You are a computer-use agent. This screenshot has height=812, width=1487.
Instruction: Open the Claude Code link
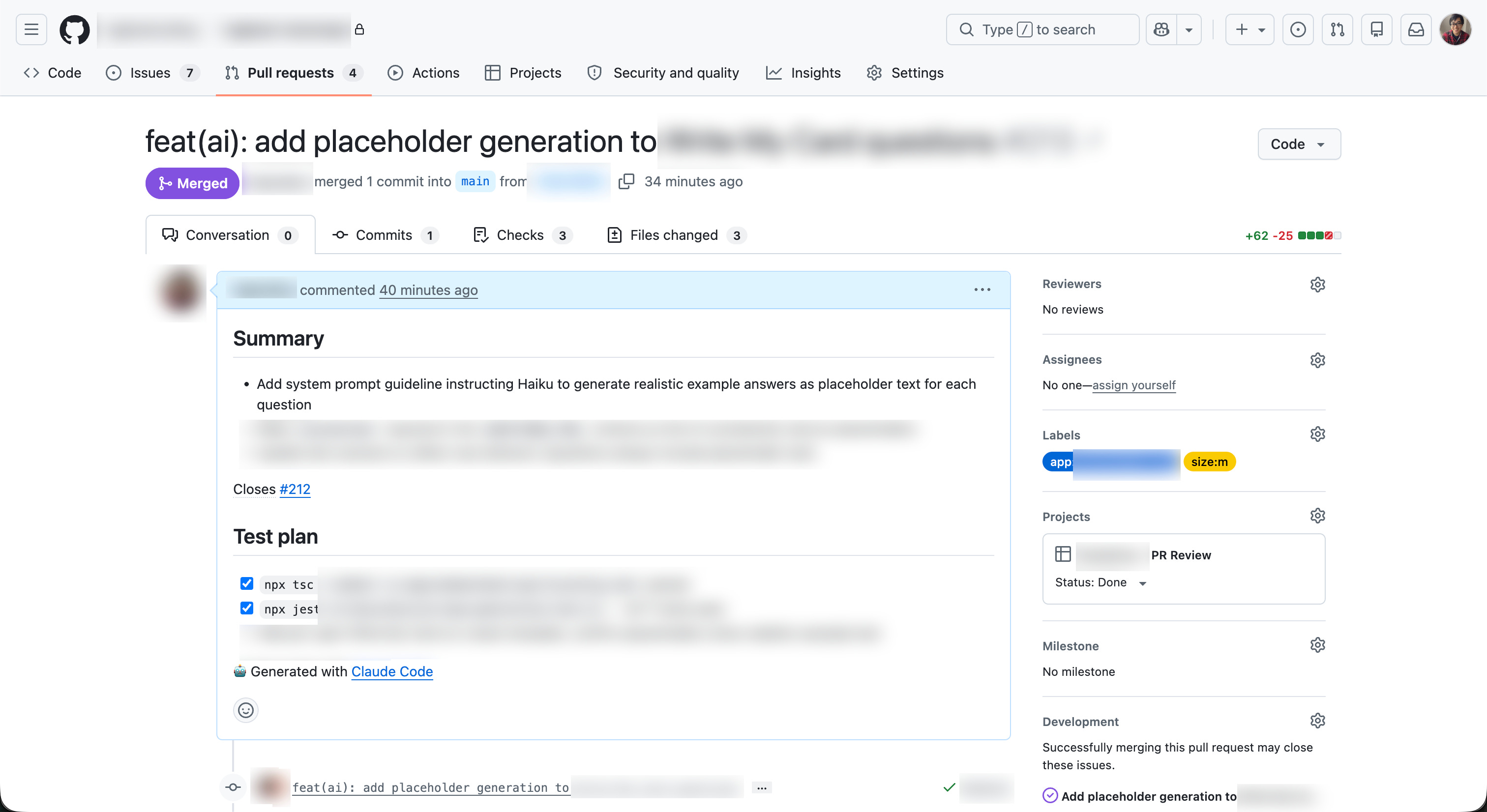click(x=392, y=672)
